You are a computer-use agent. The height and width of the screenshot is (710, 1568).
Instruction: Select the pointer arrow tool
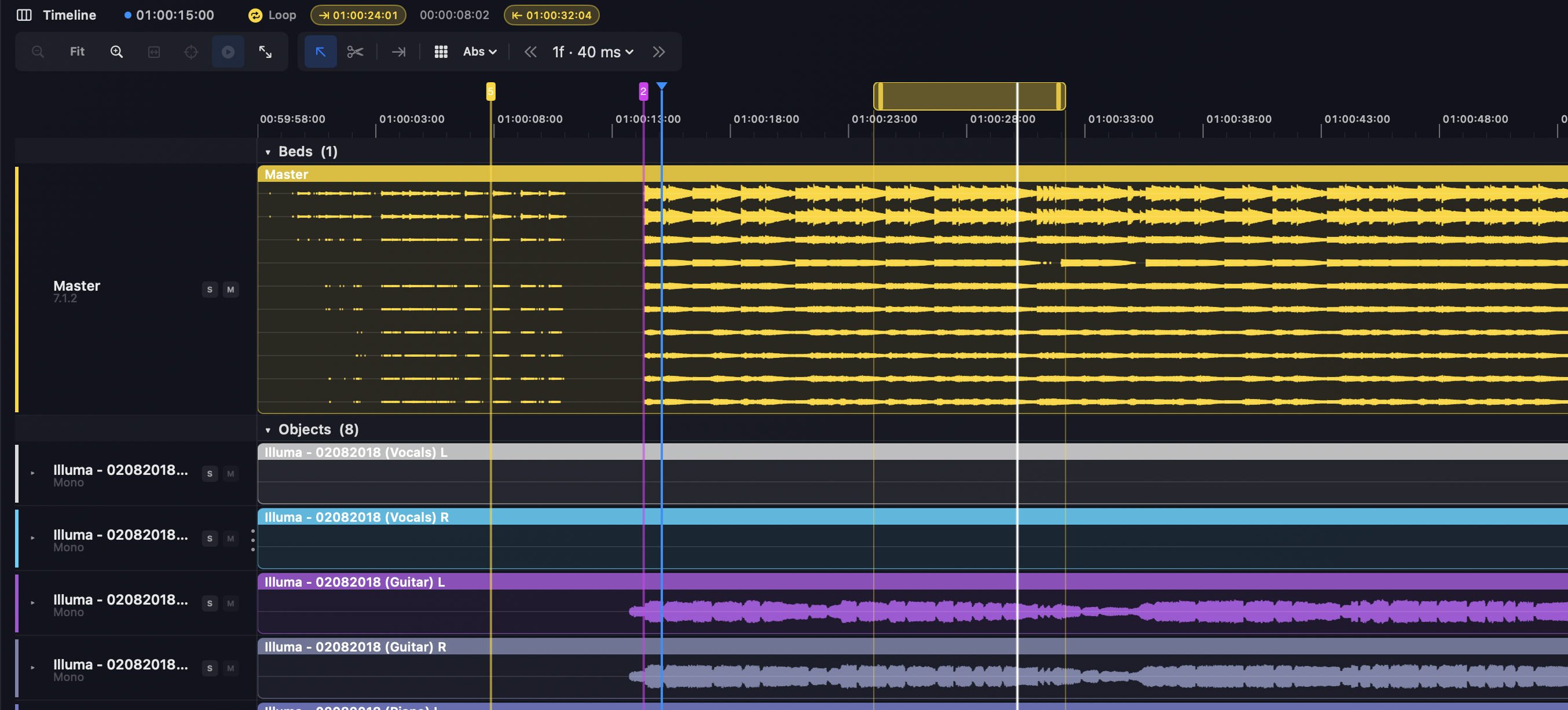click(321, 52)
